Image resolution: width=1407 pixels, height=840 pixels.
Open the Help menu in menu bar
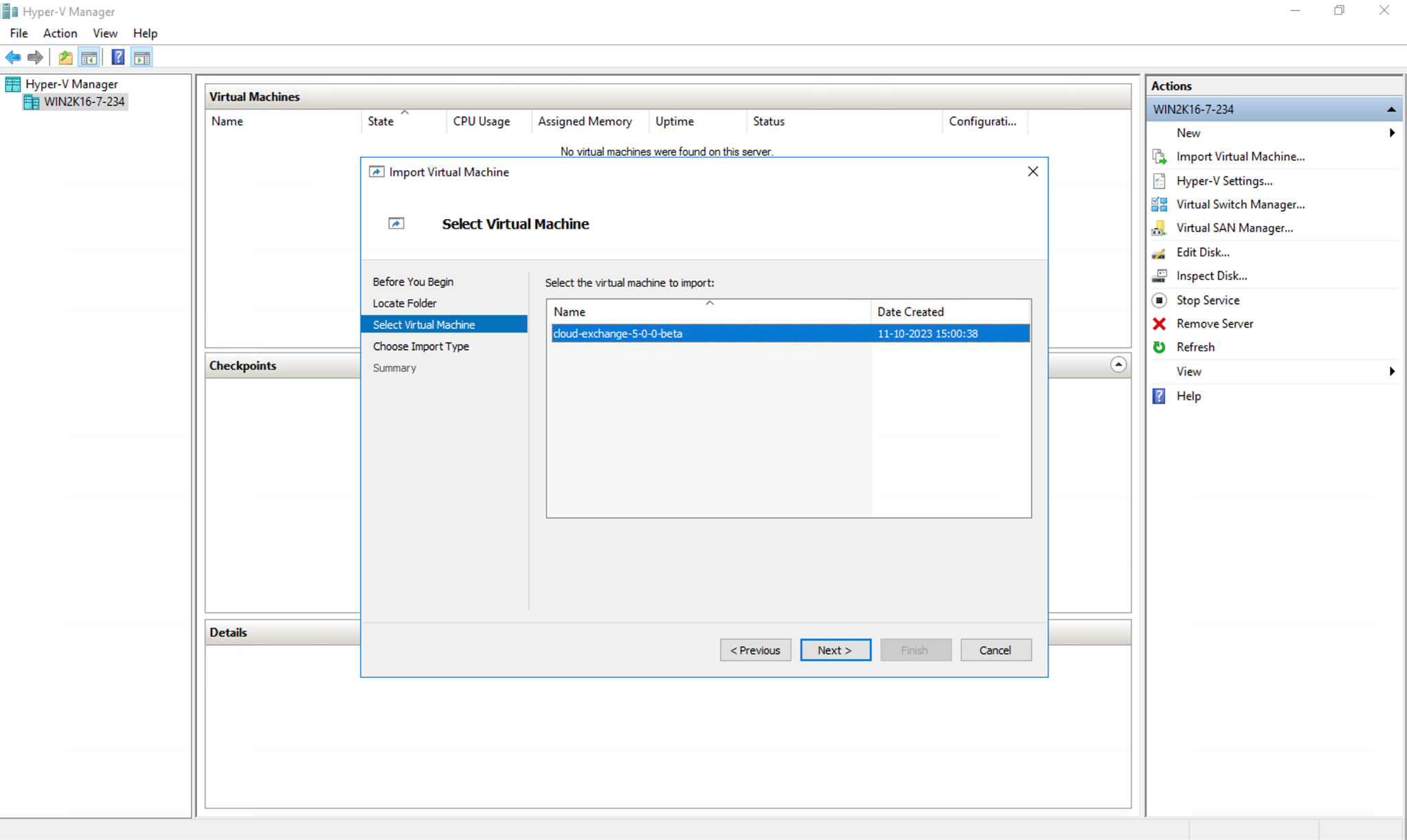click(x=145, y=33)
